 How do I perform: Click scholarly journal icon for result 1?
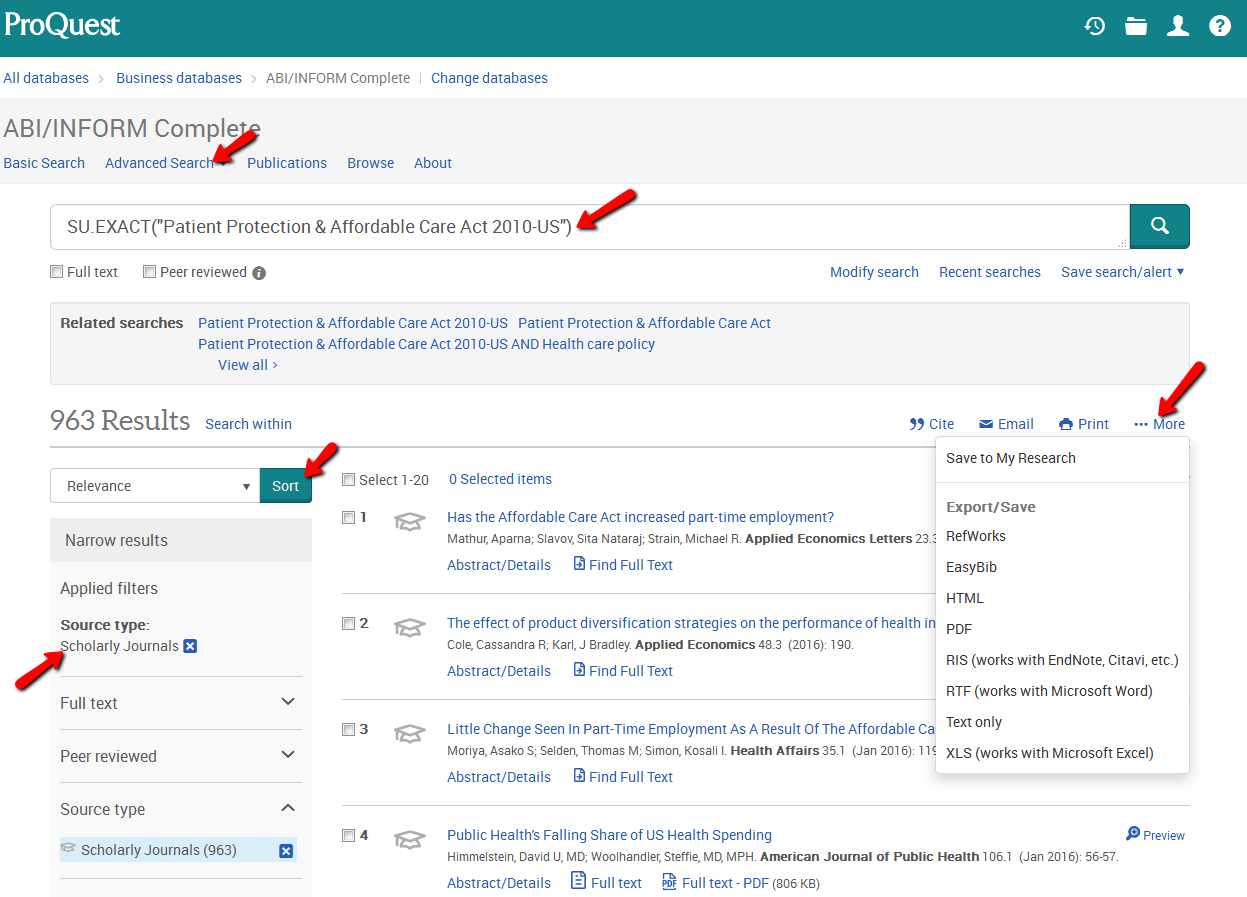point(409,522)
